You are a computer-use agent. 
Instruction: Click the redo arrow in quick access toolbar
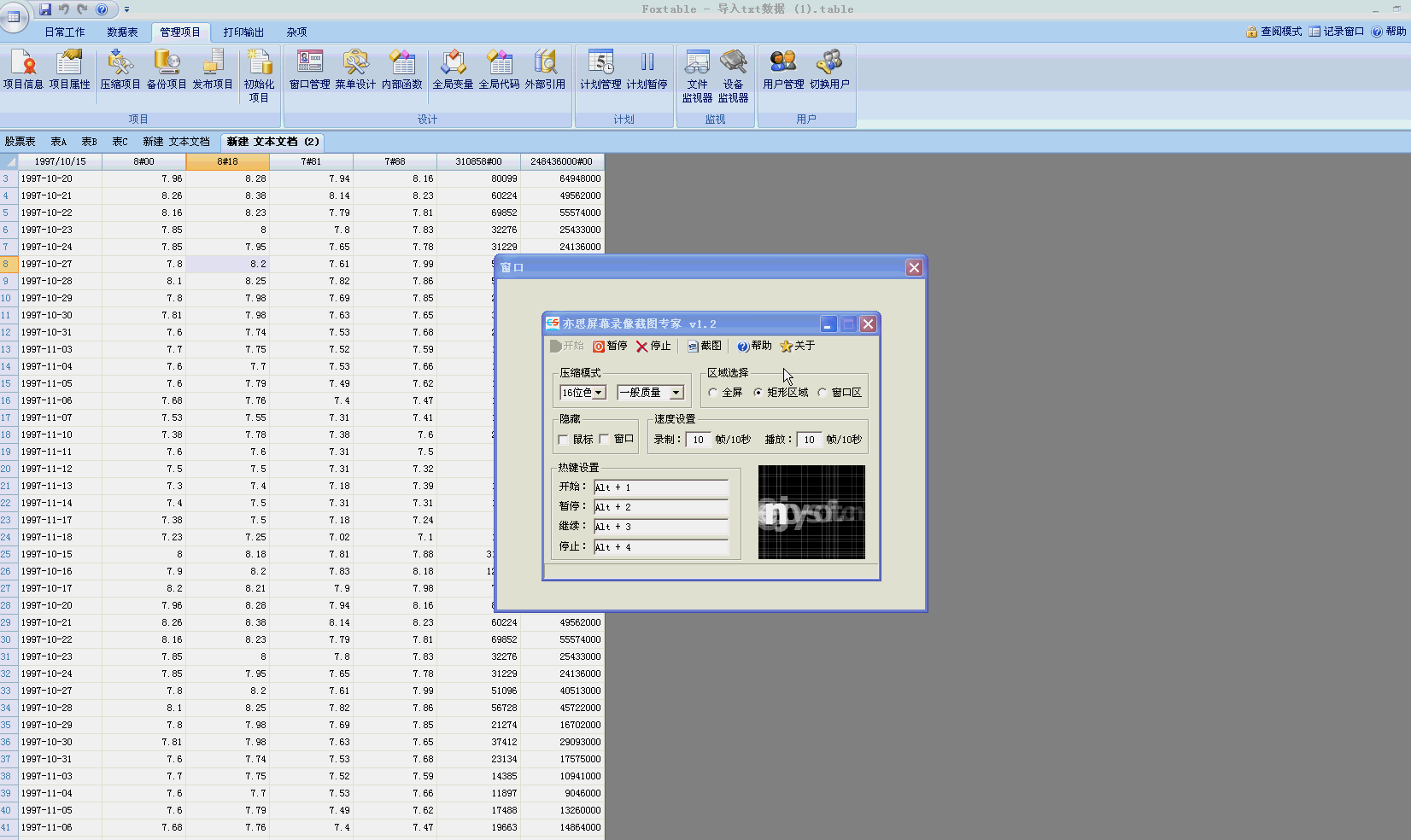[83, 9]
